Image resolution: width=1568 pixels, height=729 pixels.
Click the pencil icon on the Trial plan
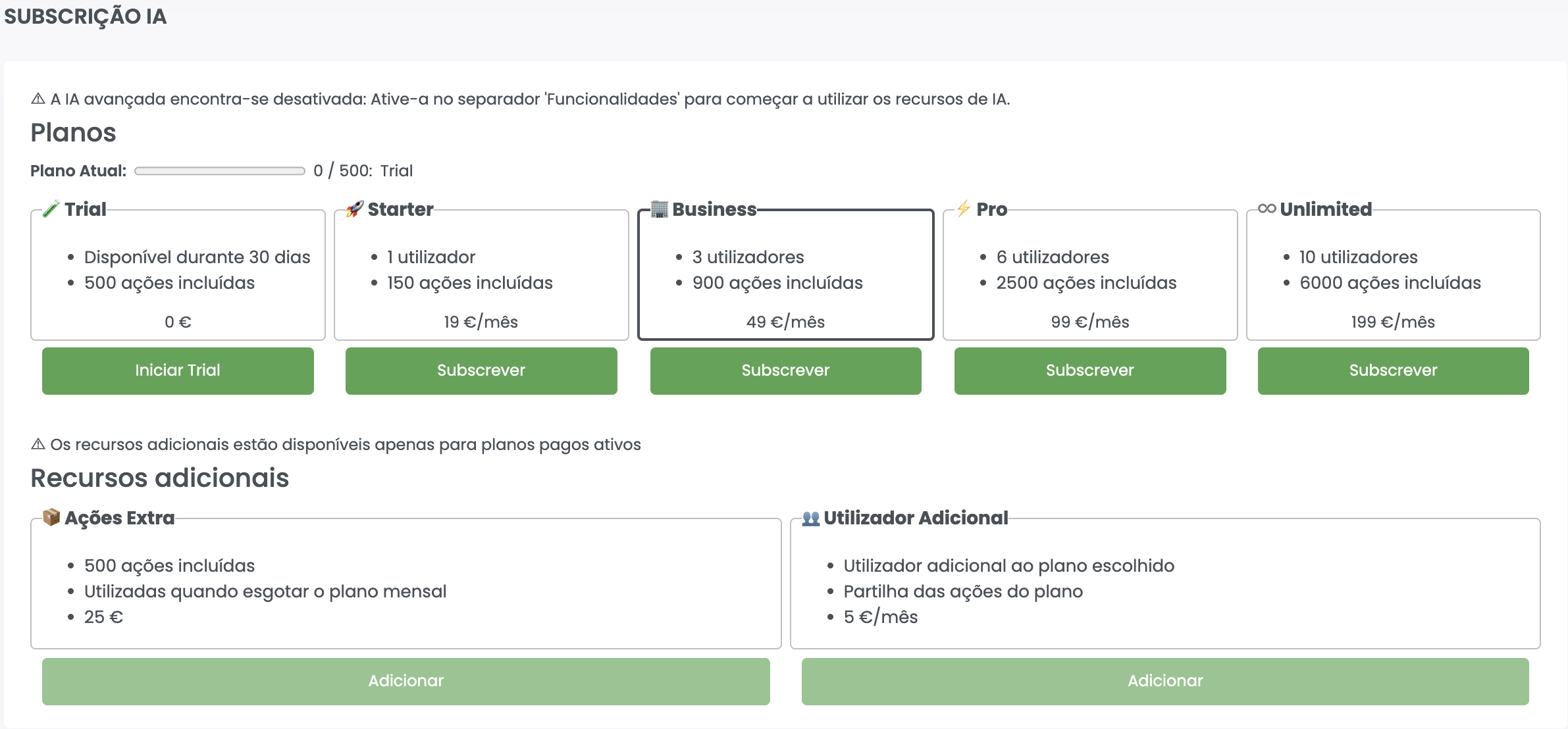pyautogui.click(x=51, y=209)
